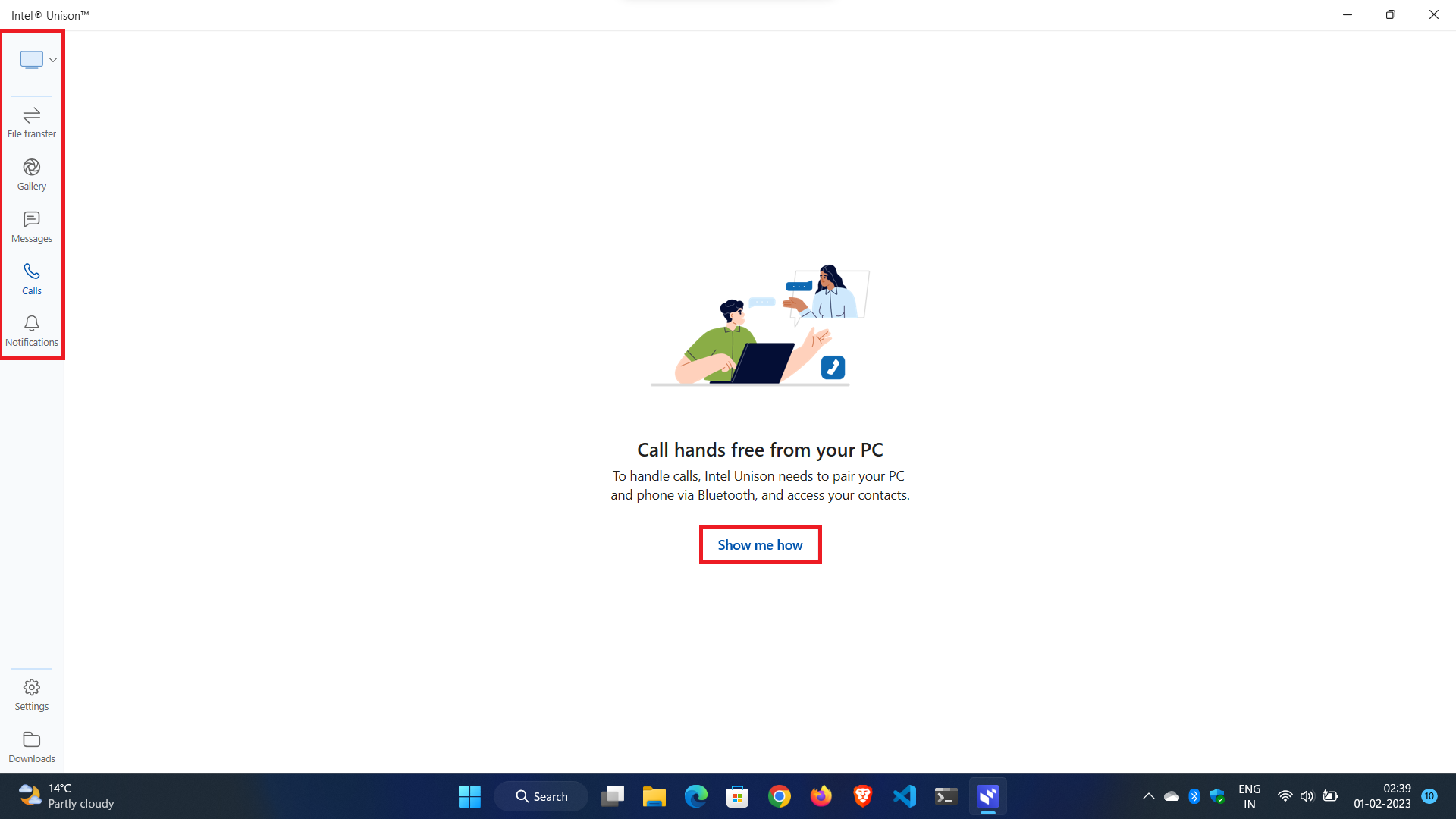1456x819 pixels.
Task: Open the Notifications panel
Action: tap(31, 330)
